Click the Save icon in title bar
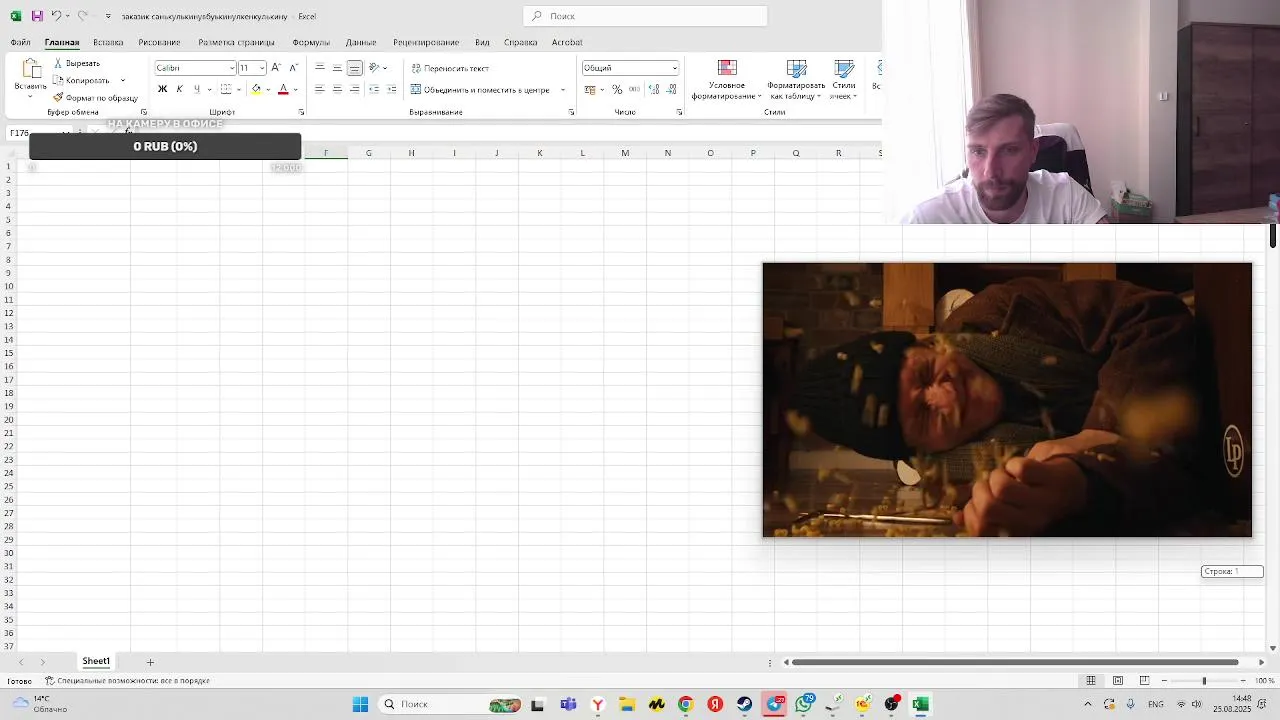The height and width of the screenshot is (720, 1280). pyautogui.click(x=37, y=16)
